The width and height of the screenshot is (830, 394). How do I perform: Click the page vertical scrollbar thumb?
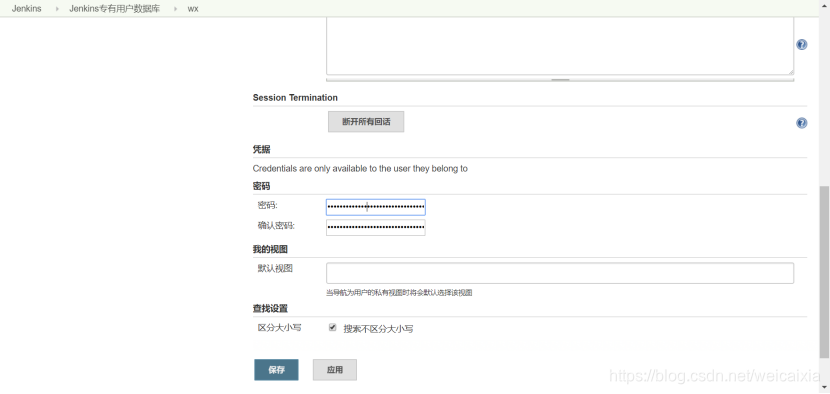[824, 271]
